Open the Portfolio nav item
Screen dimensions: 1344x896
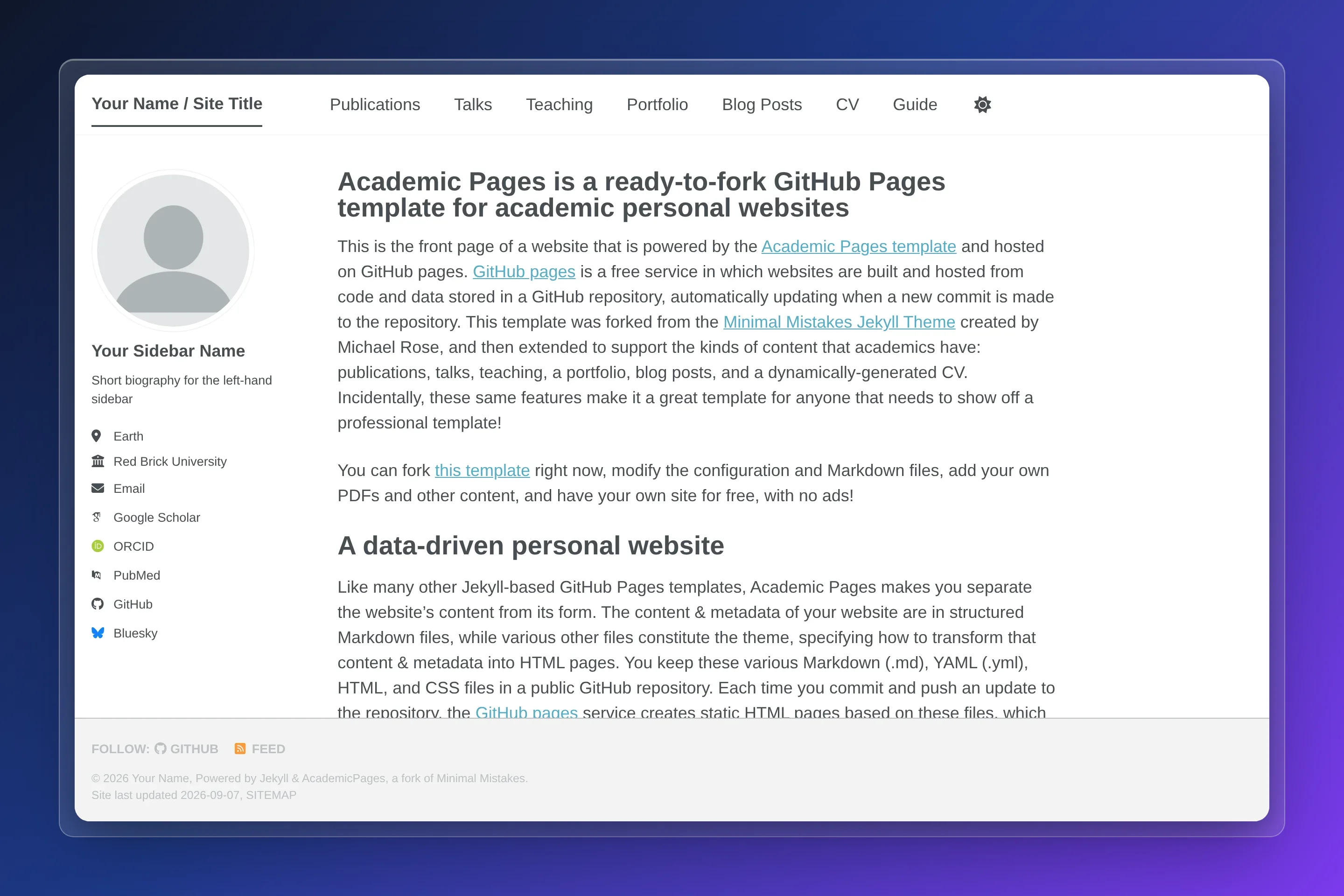click(x=657, y=105)
